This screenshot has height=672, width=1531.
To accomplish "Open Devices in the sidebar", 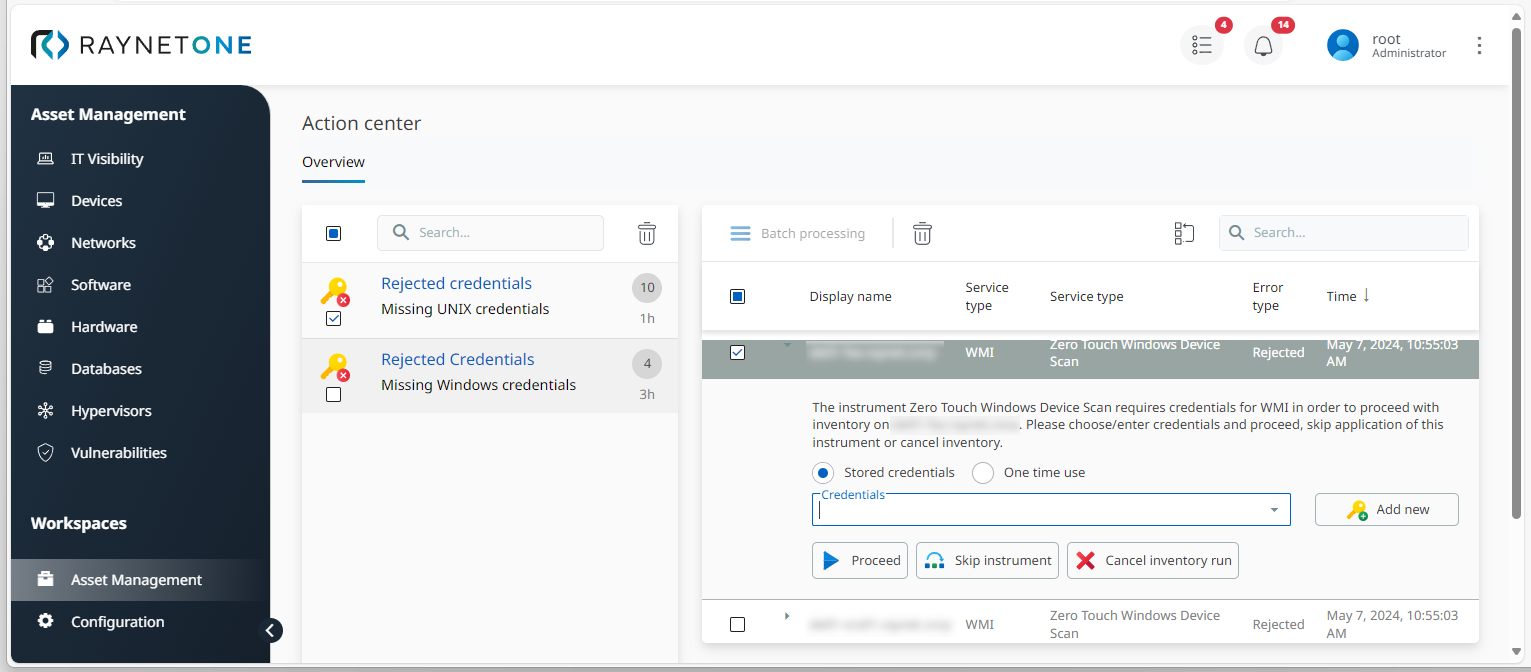I will (96, 201).
